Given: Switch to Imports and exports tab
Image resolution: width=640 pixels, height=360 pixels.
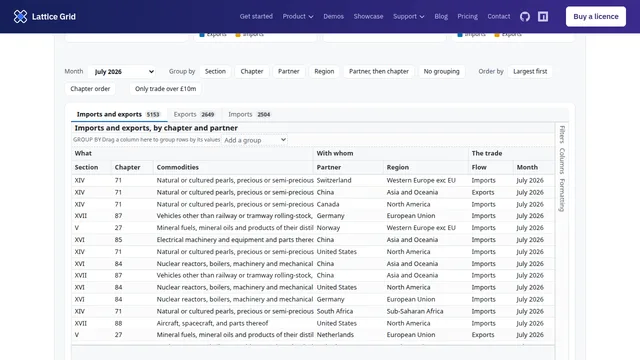Looking at the screenshot, I should click(118, 114).
